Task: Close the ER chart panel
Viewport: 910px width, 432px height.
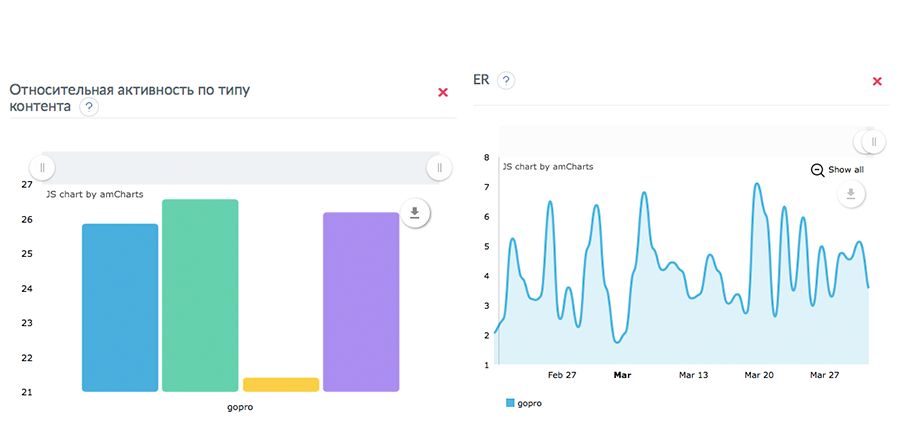Action: coord(877,81)
